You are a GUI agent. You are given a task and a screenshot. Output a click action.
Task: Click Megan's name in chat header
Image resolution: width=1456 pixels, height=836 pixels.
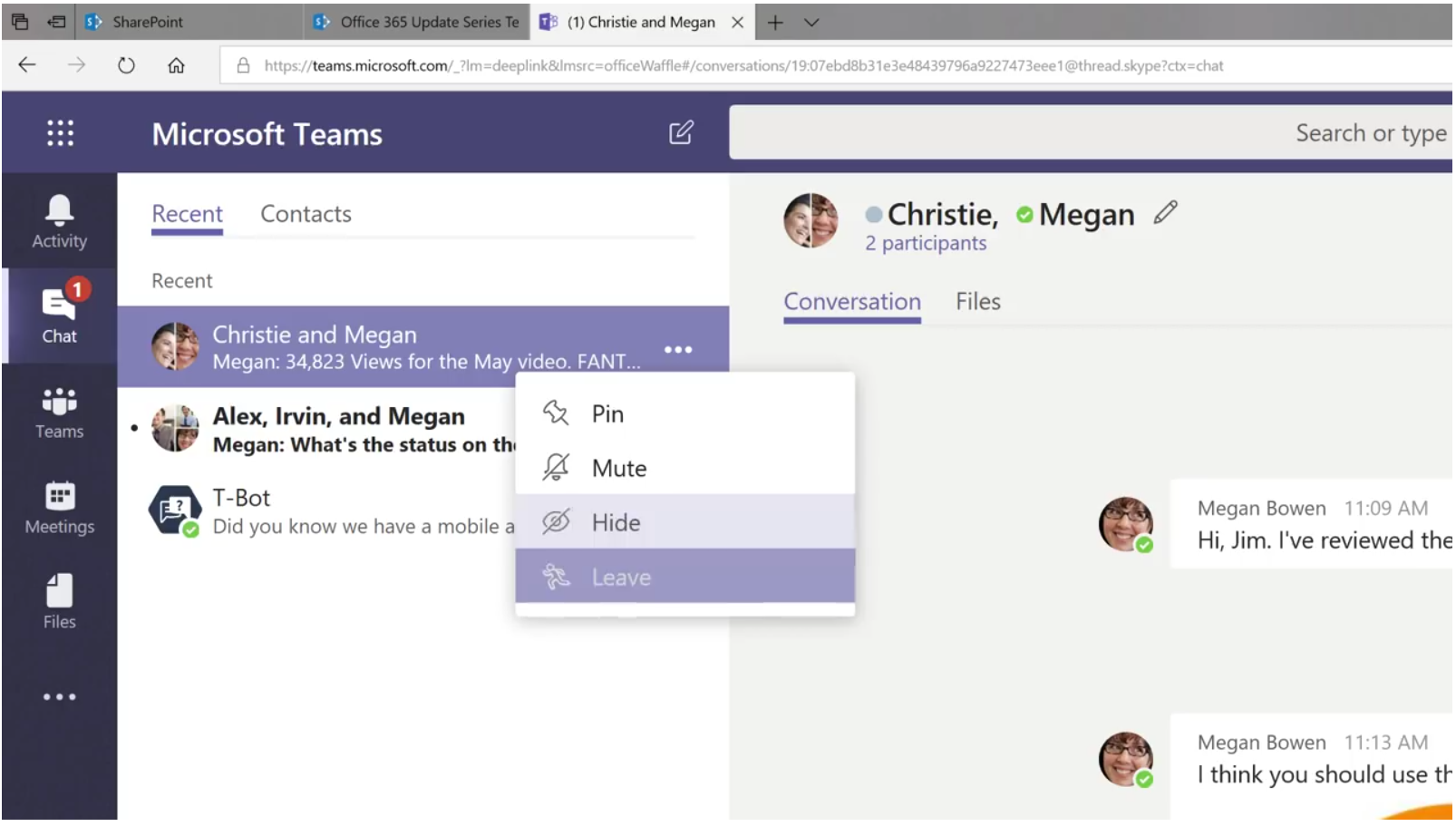click(1086, 214)
